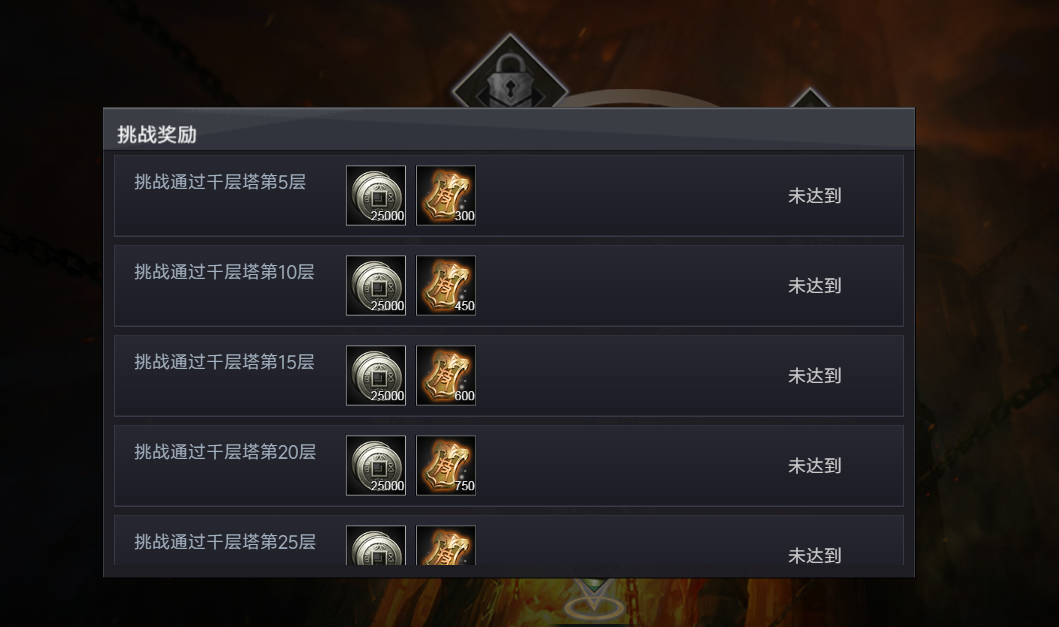The image size is (1059, 627).
Task: Select the 挑战通过千层塔第5层 reward row
Action: pyautogui.click(x=509, y=195)
